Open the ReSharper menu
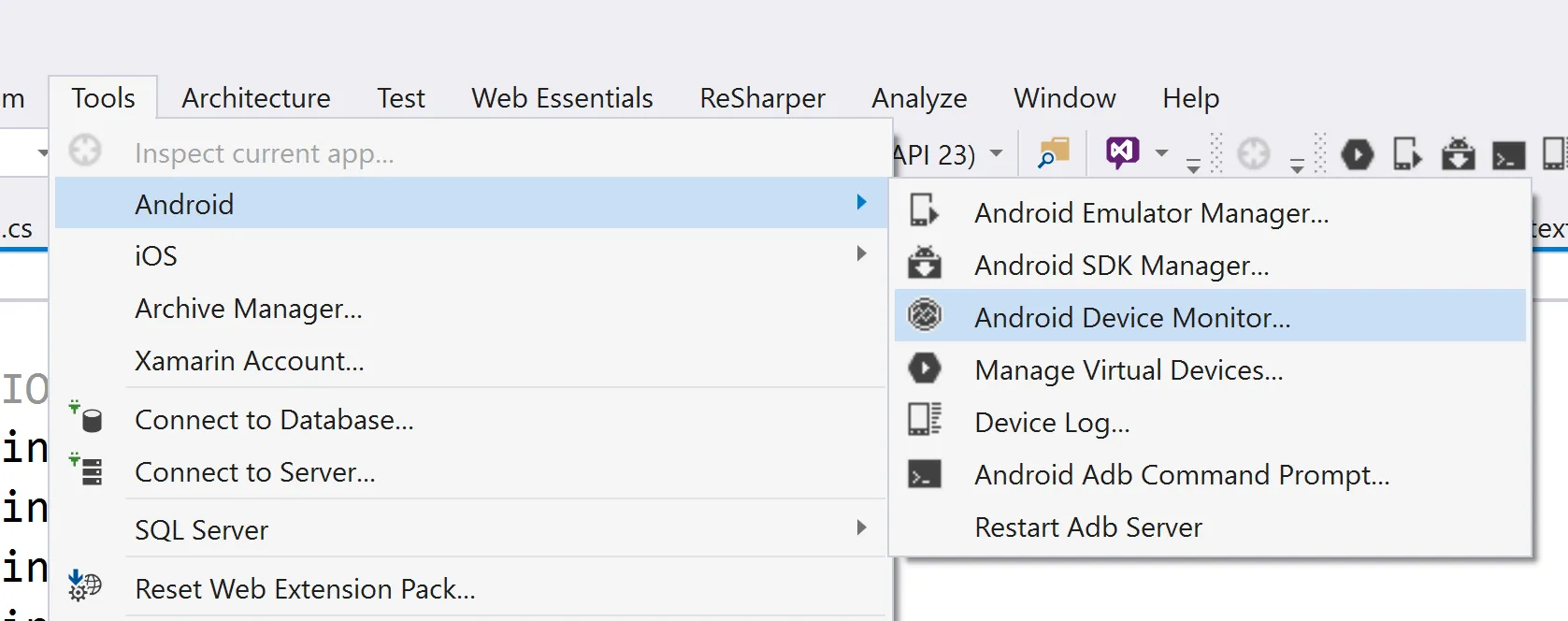This screenshot has width=1568, height=621. point(762,97)
